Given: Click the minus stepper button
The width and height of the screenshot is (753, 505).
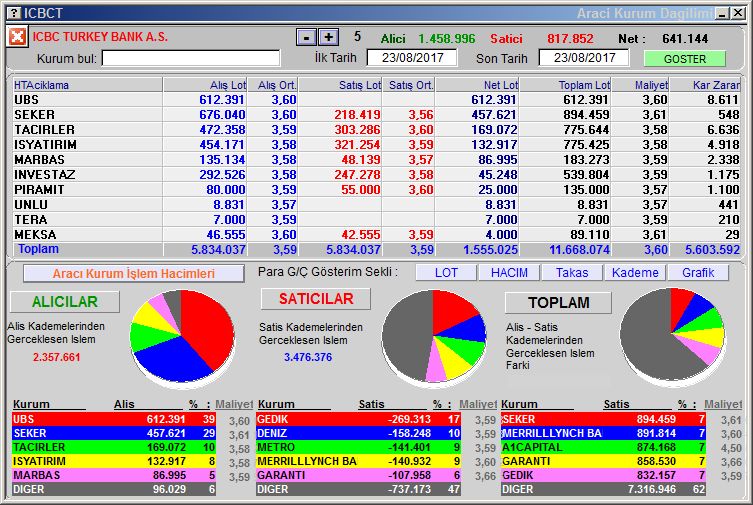Looking at the screenshot, I should pyautogui.click(x=306, y=37).
